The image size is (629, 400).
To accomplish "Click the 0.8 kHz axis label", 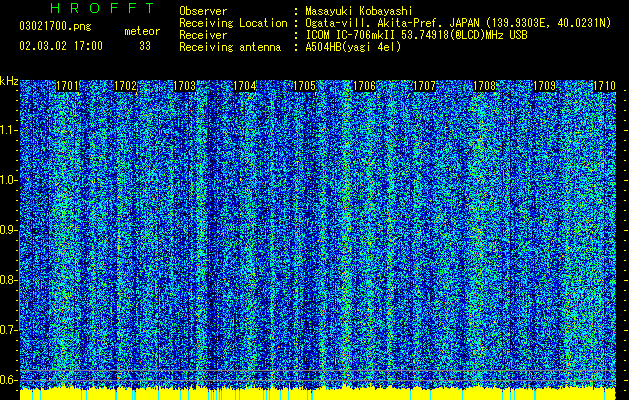I will pyautogui.click(x=8, y=280).
